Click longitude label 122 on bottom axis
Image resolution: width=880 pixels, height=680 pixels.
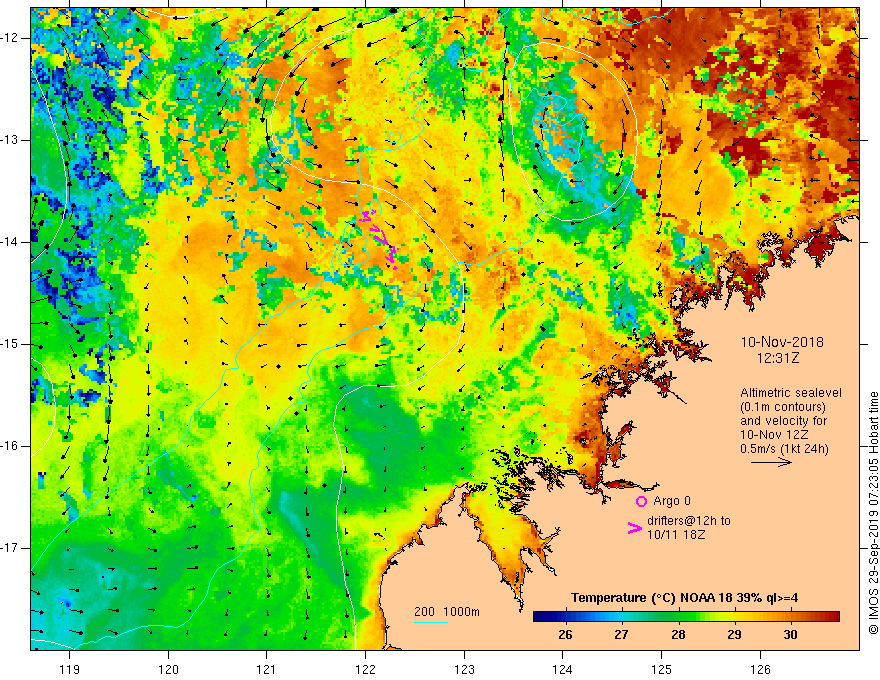pos(365,669)
